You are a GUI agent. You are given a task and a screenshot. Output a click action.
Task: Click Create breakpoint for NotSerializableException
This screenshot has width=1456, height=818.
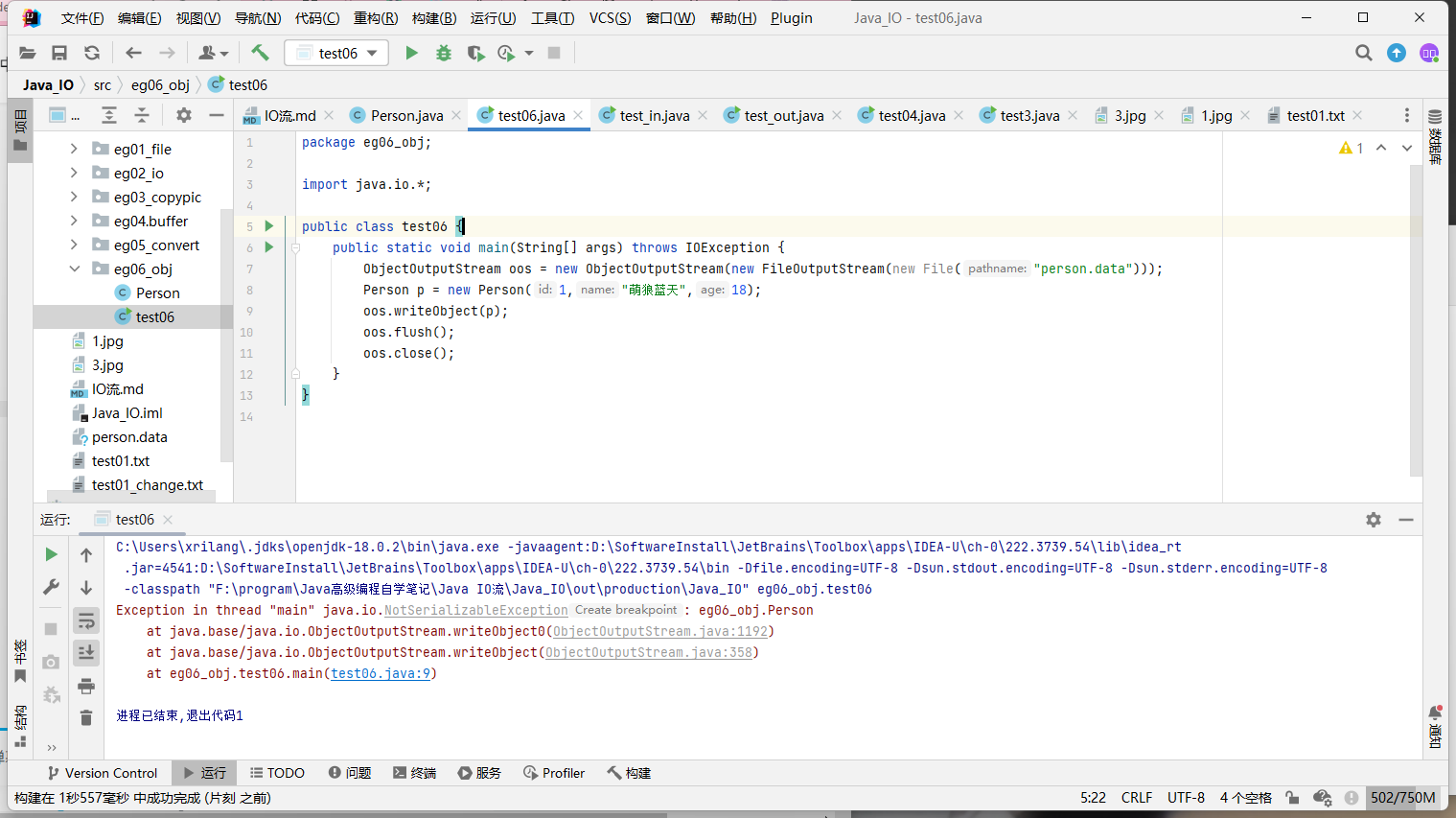[626, 610]
